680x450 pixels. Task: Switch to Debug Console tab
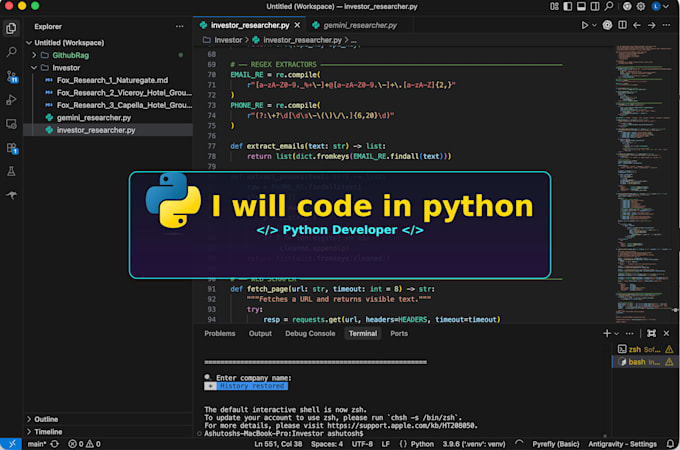[310, 333]
